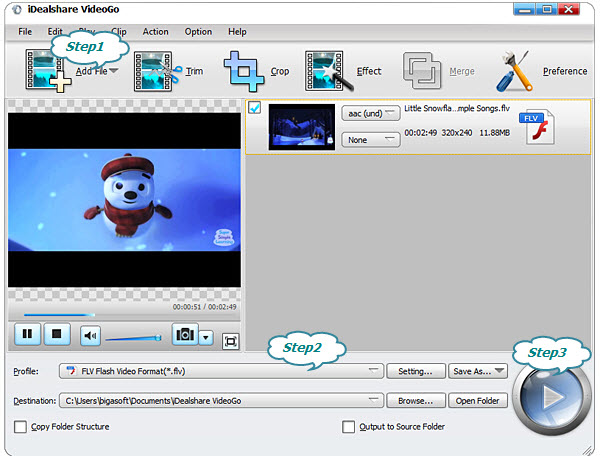This screenshot has height=456, width=600.
Task: Open the Action menu
Action: [x=155, y=32]
